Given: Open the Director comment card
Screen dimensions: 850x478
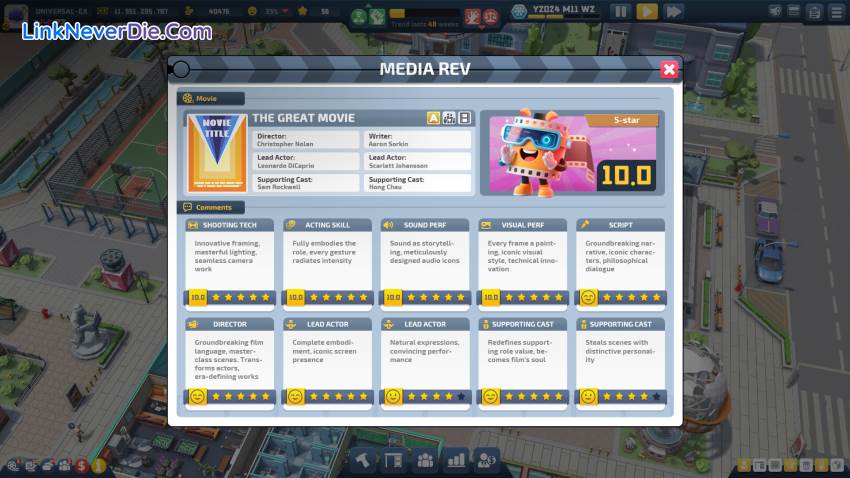Looking at the screenshot, I should 230,363.
